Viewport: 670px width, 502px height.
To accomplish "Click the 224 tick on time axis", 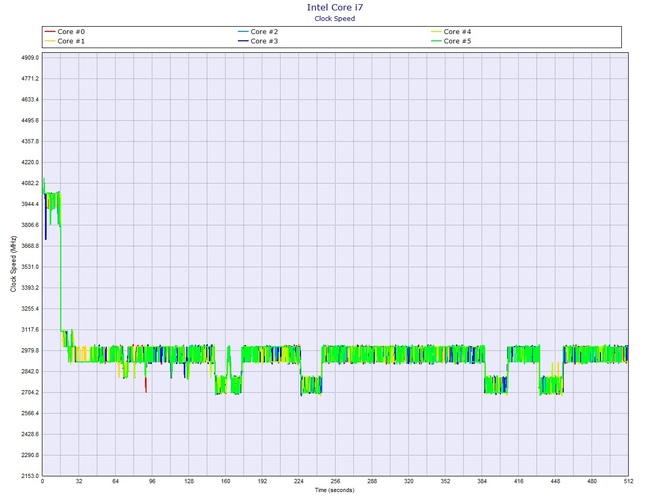I will pyautogui.click(x=299, y=481).
